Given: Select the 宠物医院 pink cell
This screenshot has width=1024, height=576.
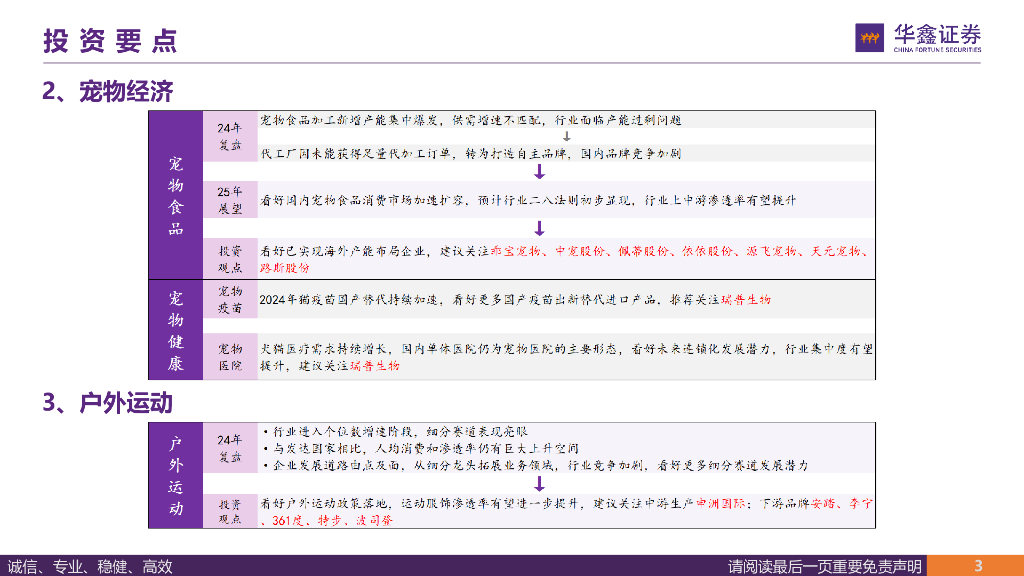Looking at the screenshot, I should (x=230, y=357).
